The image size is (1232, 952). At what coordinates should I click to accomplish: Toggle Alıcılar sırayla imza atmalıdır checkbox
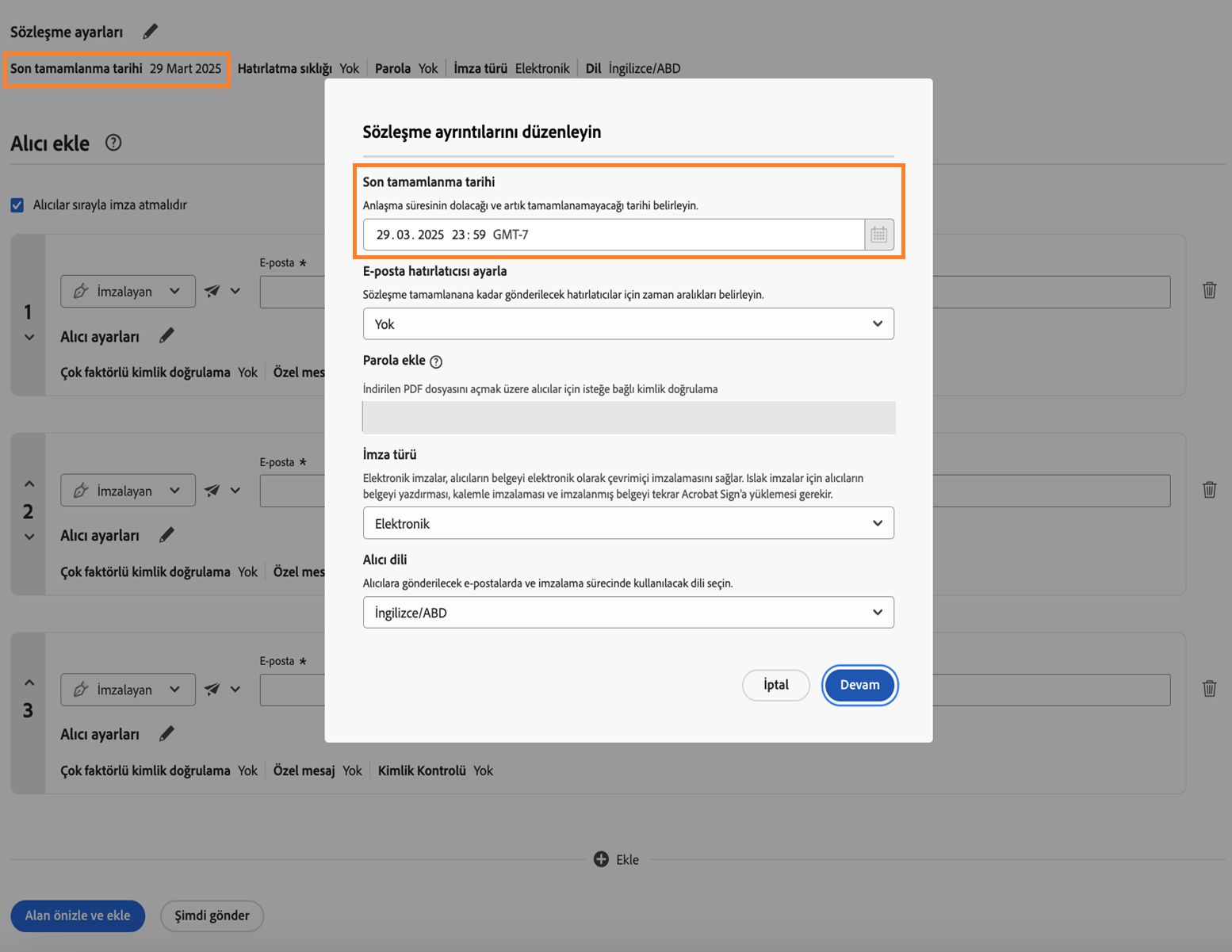click(17, 205)
